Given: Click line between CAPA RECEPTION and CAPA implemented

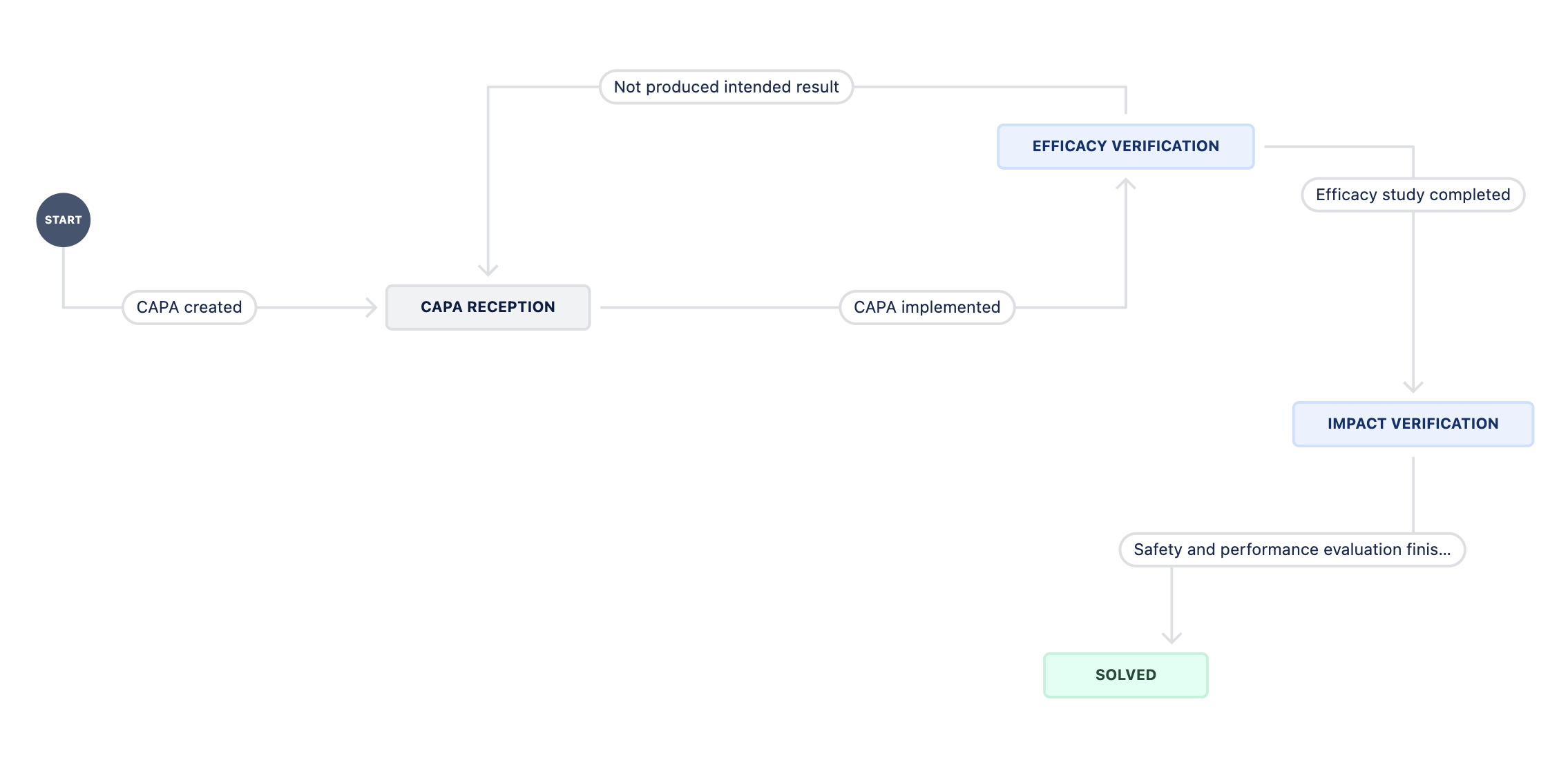Looking at the screenshot, I should point(718,307).
